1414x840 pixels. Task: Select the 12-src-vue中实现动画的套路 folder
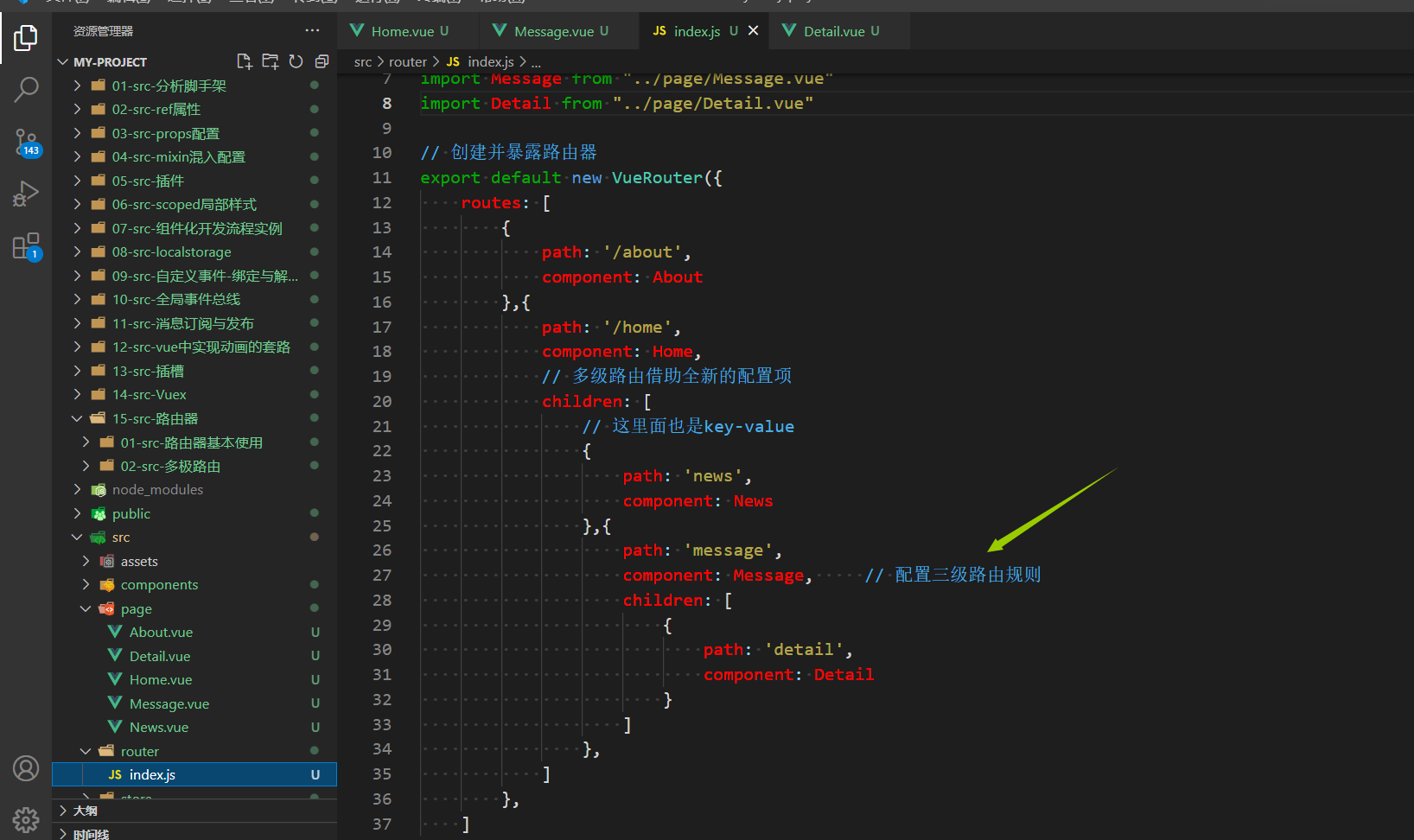point(194,347)
